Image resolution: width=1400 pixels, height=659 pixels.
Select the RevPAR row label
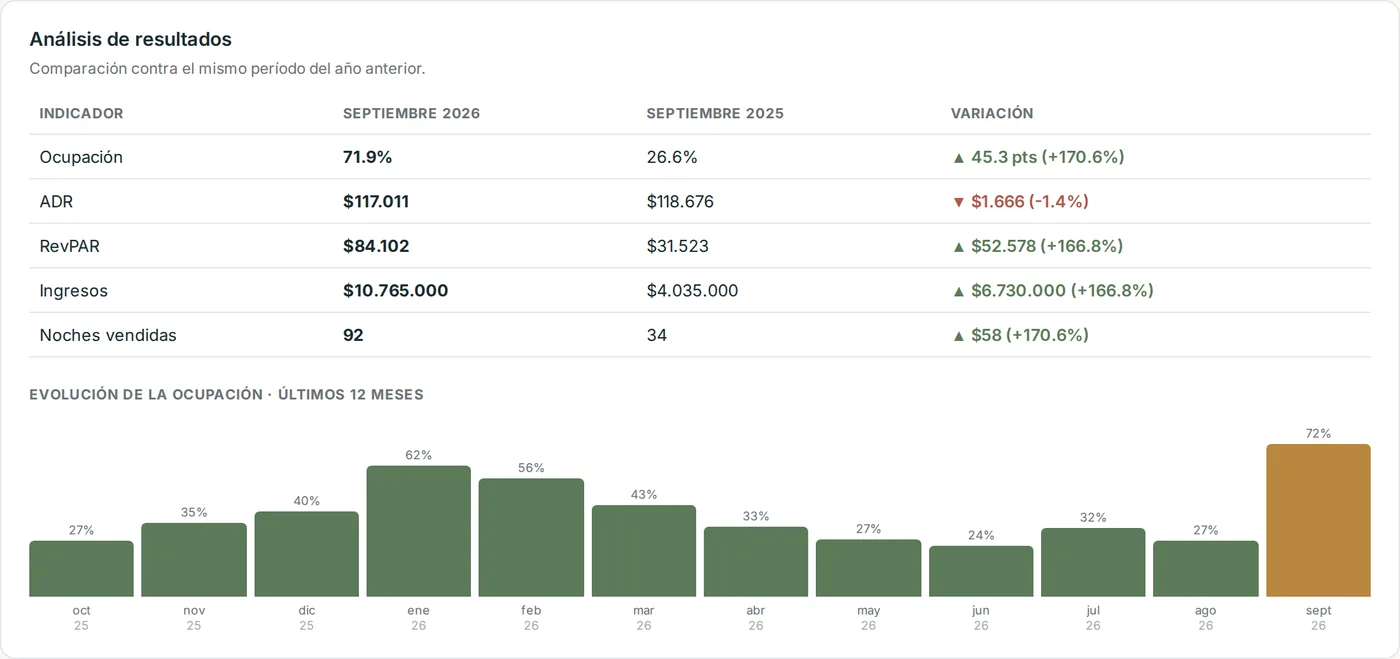pos(69,246)
